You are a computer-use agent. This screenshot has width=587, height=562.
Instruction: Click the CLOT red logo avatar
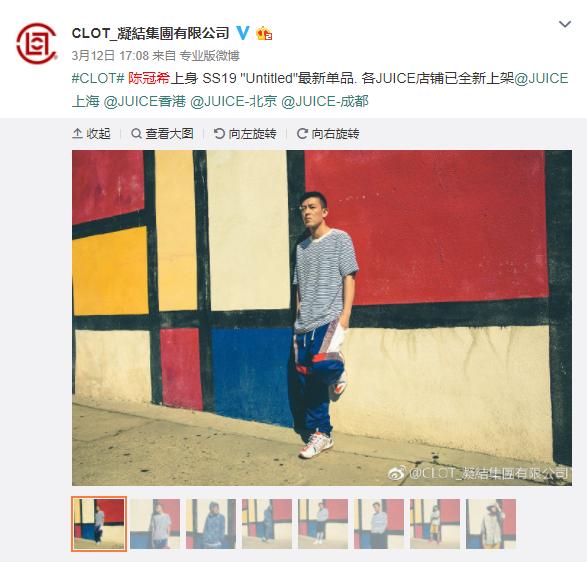click(x=36, y=43)
